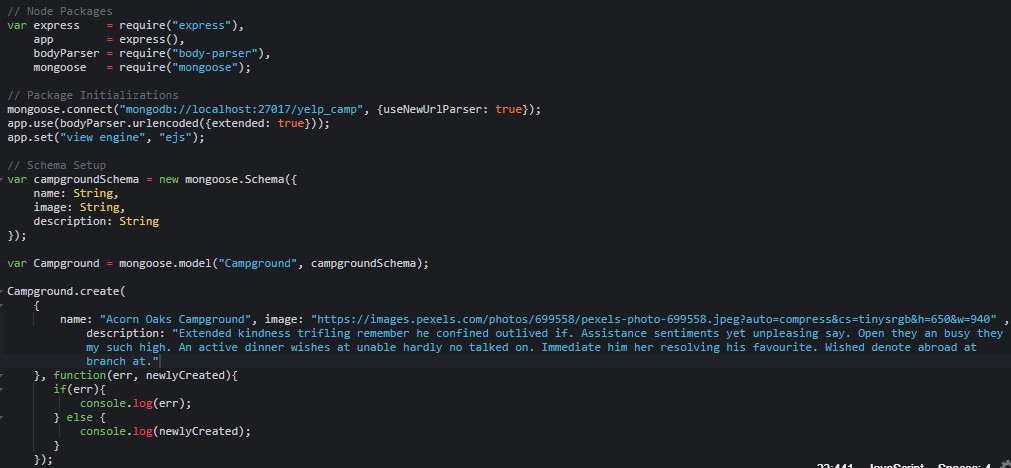The width and height of the screenshot is (1011, 468).
Task: Fold the if(err){ block arrow
Action: (x=3, y=389)
